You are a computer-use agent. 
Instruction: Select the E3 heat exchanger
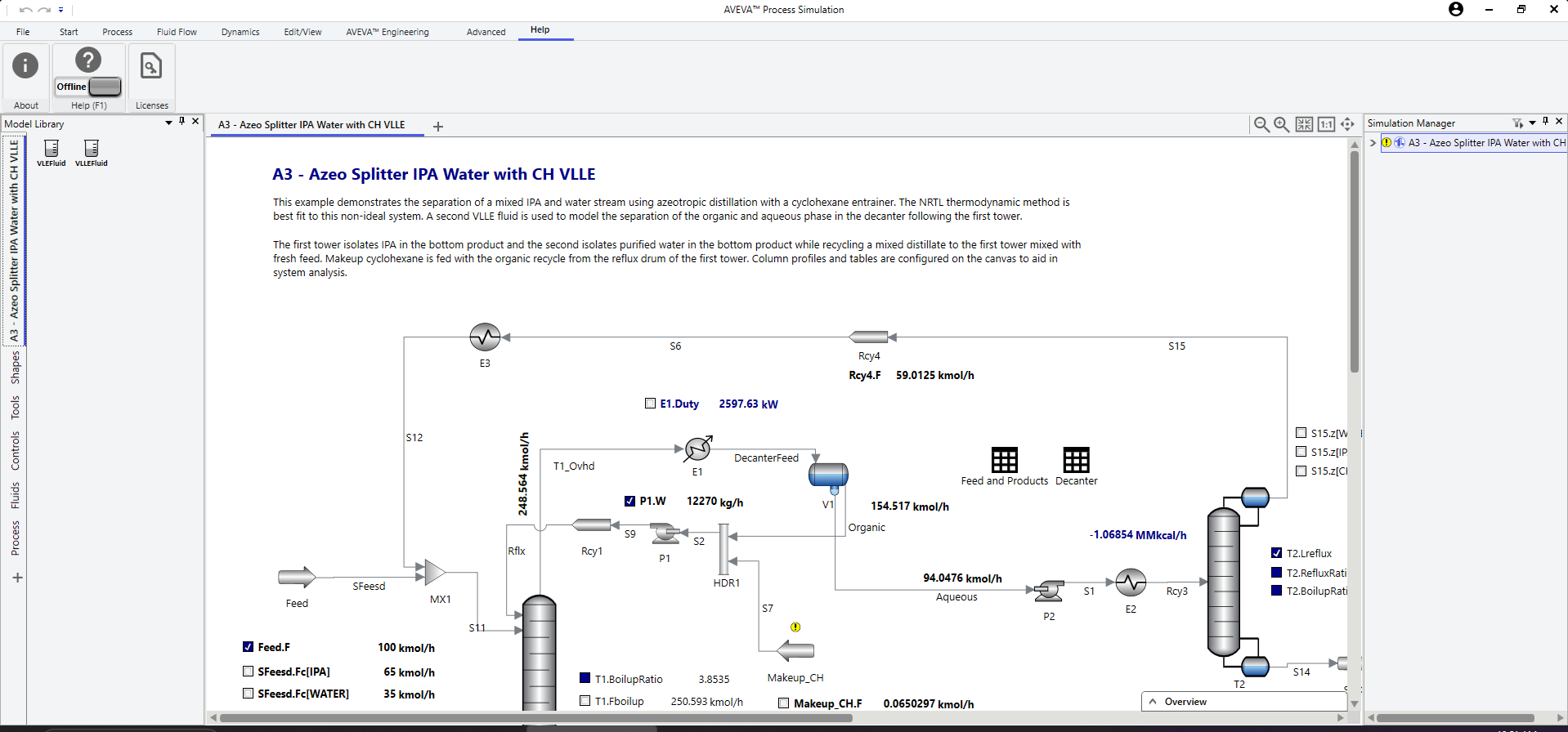(485, 337)
